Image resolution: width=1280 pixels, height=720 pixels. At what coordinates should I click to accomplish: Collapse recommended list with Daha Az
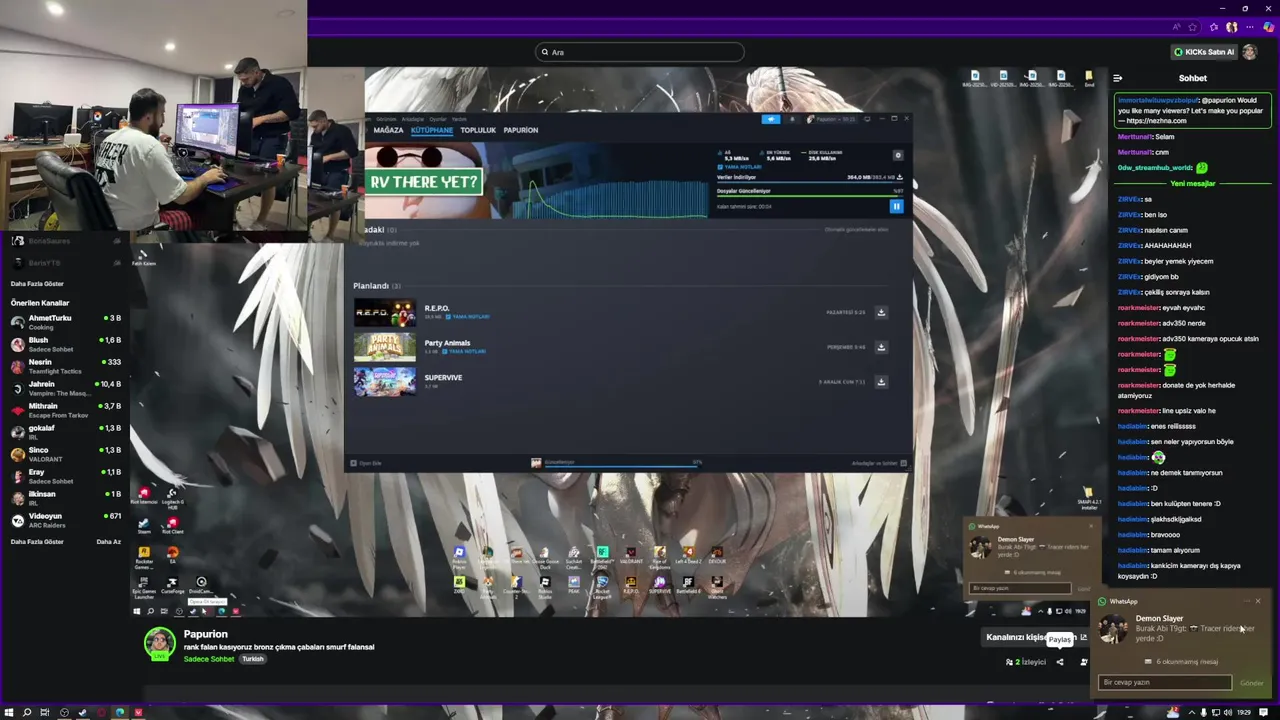[x=109, y=542]
